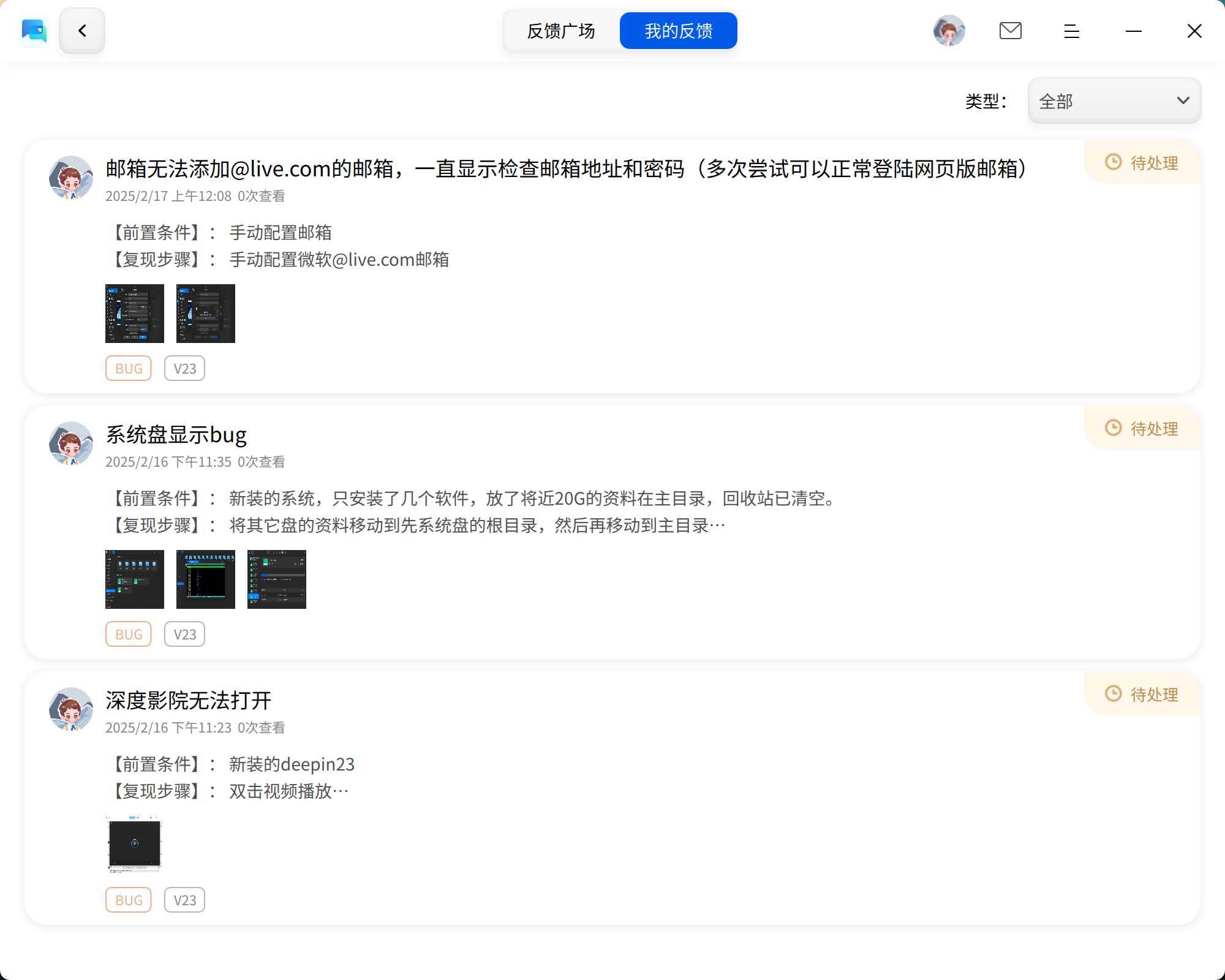Image resolution: width=1225 pixels, height=980 pixels.
Task: Click V23 tag on 深度影院无法打开 card
Action: pos(185,900)
